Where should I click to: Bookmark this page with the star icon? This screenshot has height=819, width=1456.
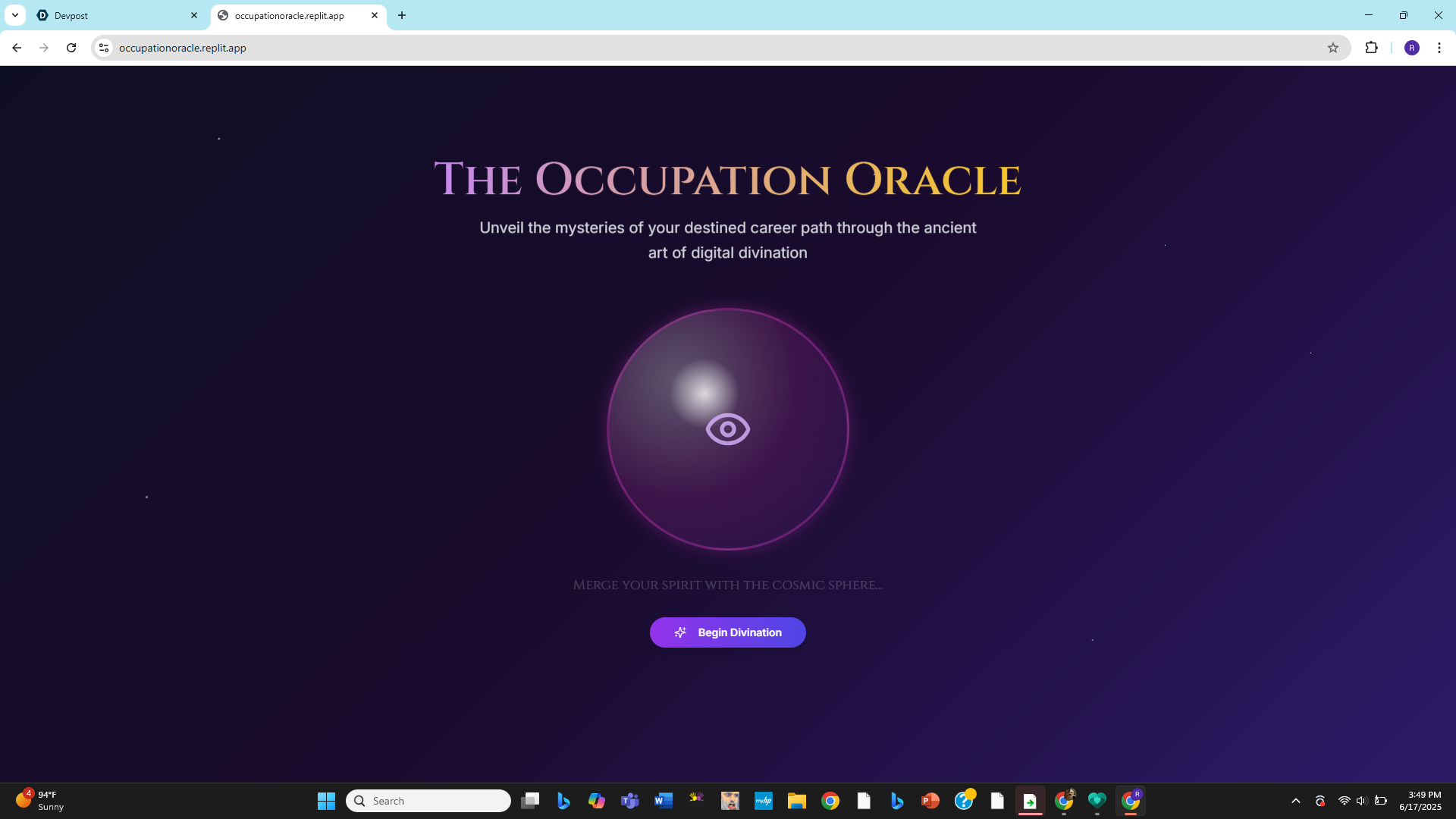point(1332,48)
